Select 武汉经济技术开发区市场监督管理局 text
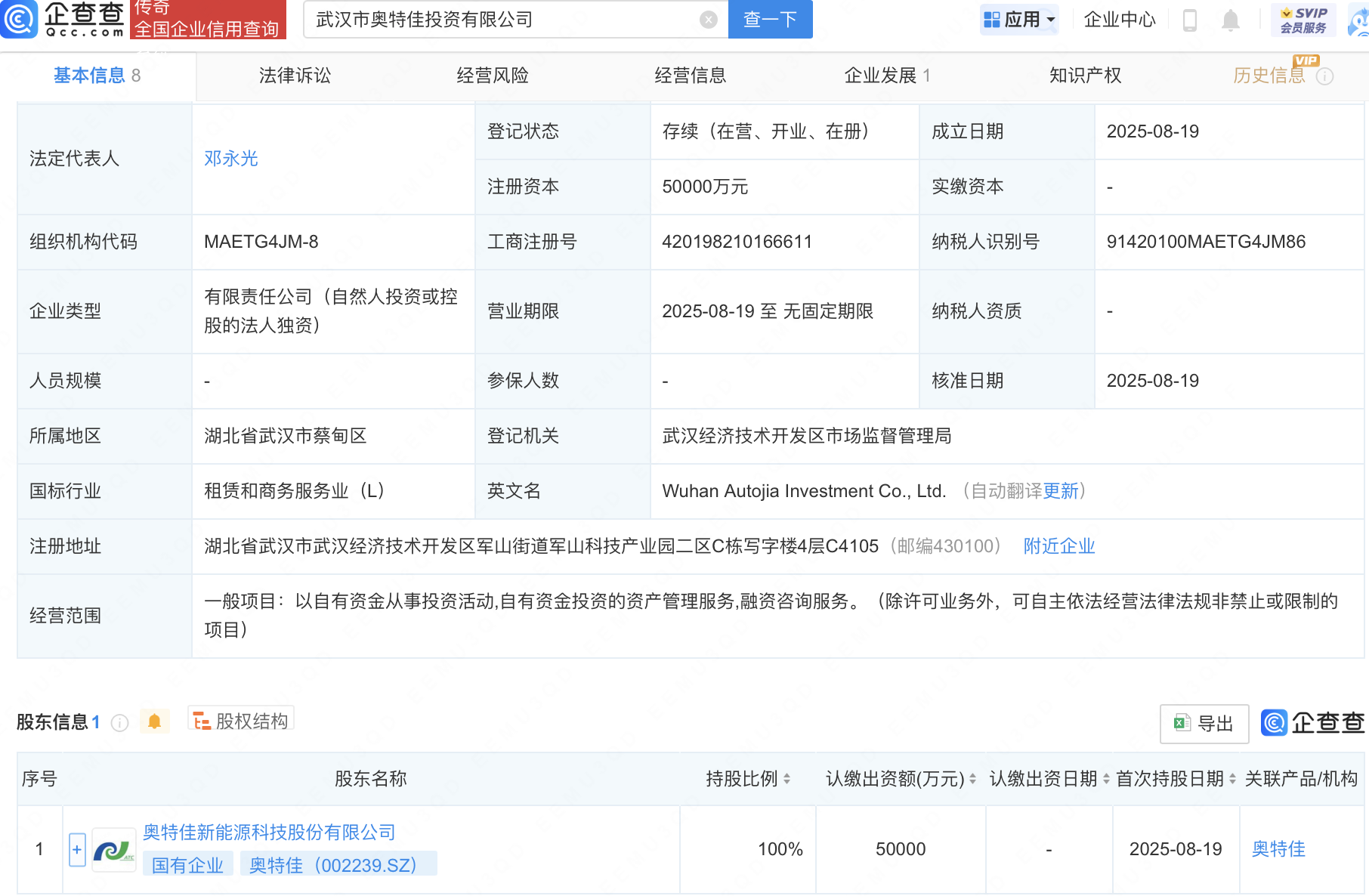 [807, 436]
